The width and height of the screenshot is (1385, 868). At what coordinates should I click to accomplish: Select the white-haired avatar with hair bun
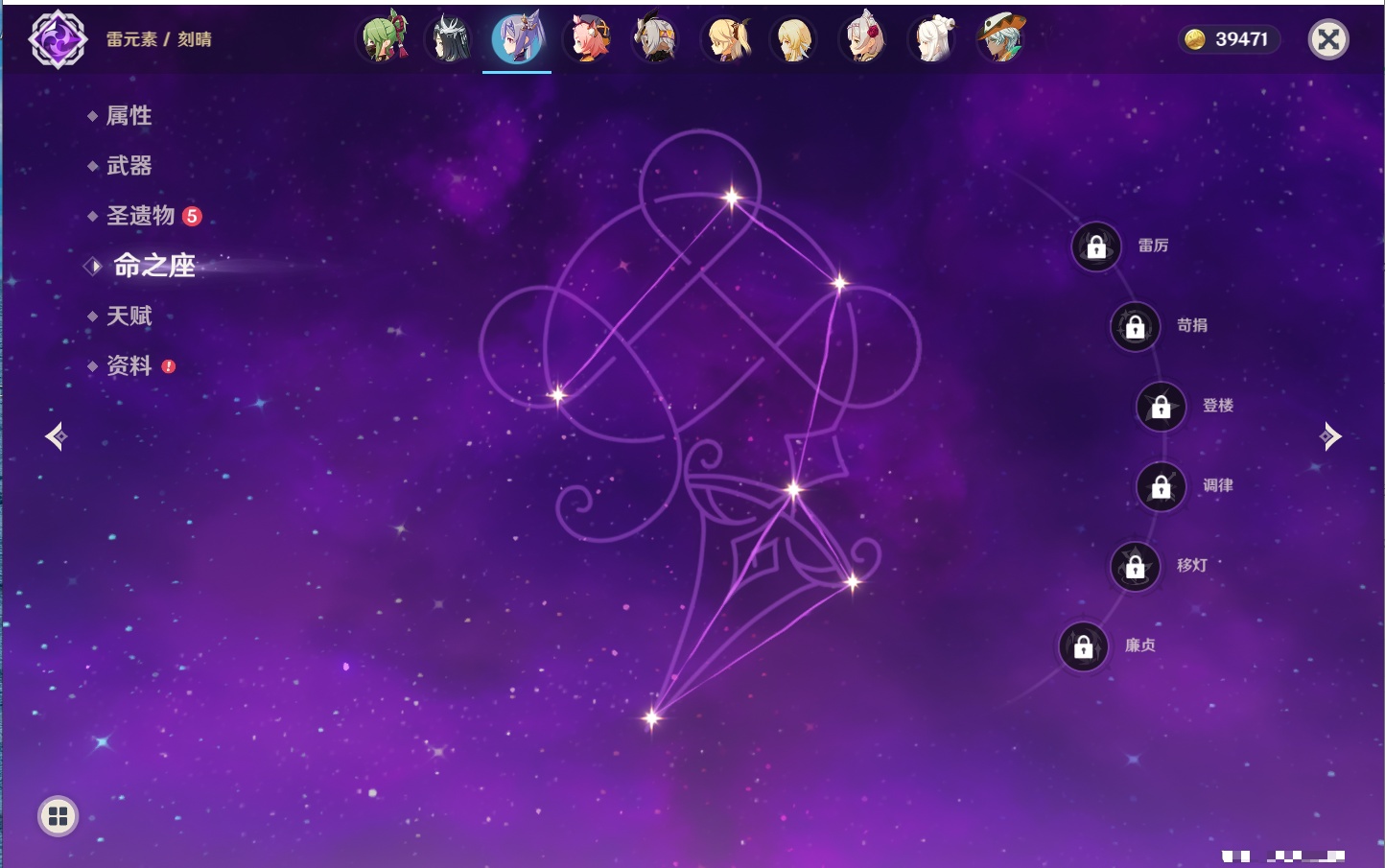click(932, 38)
